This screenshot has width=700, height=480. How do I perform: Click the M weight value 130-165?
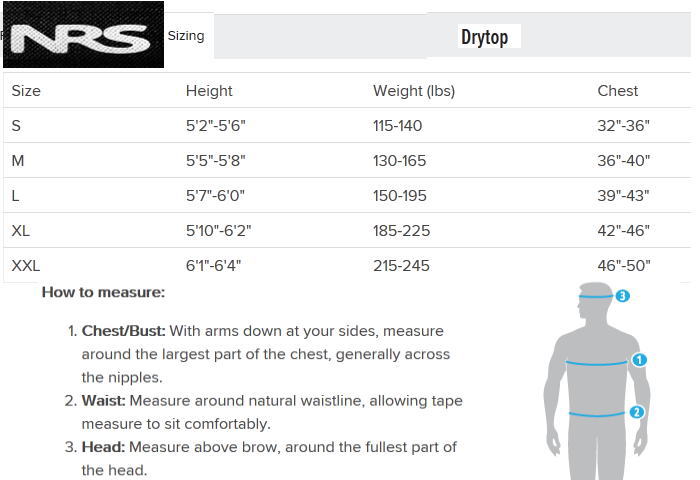400,161
